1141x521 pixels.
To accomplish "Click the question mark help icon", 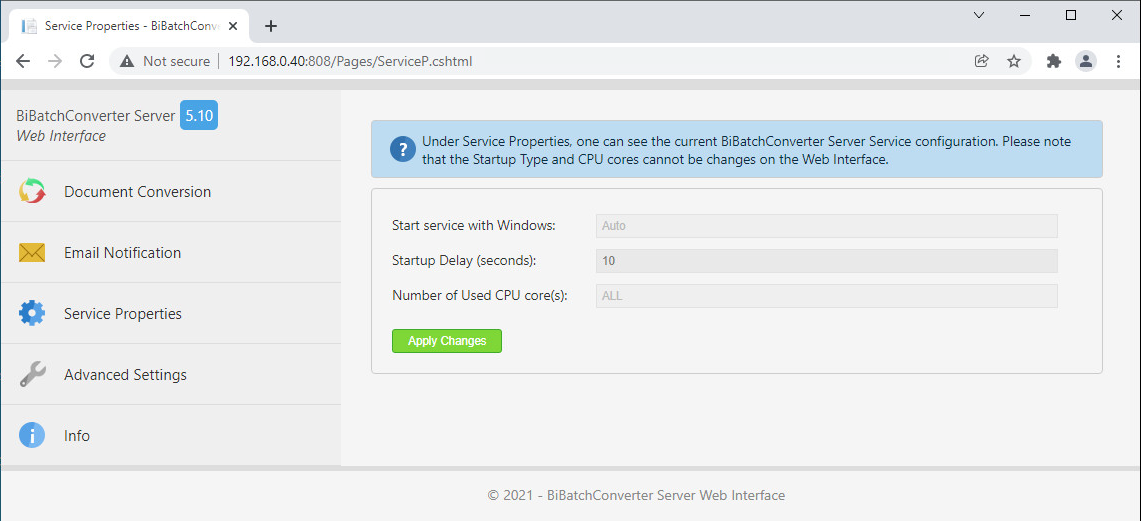I will click(402, 150).
